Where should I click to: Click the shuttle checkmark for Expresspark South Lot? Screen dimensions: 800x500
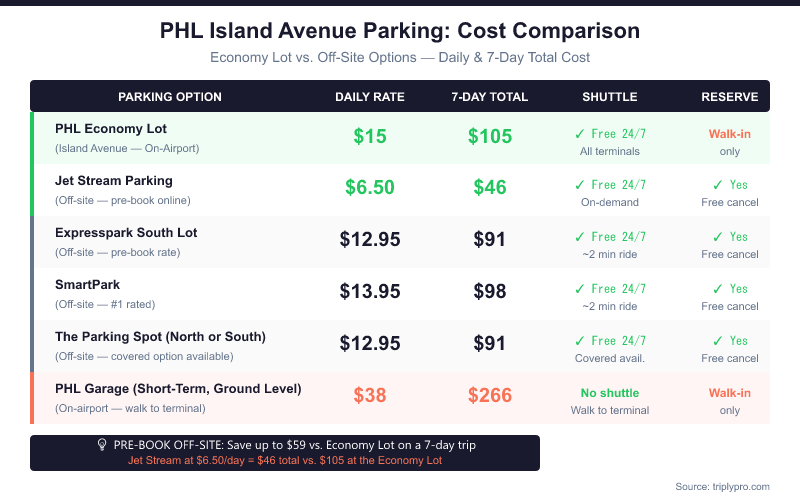pyautogui.click(x=580, y=237)
